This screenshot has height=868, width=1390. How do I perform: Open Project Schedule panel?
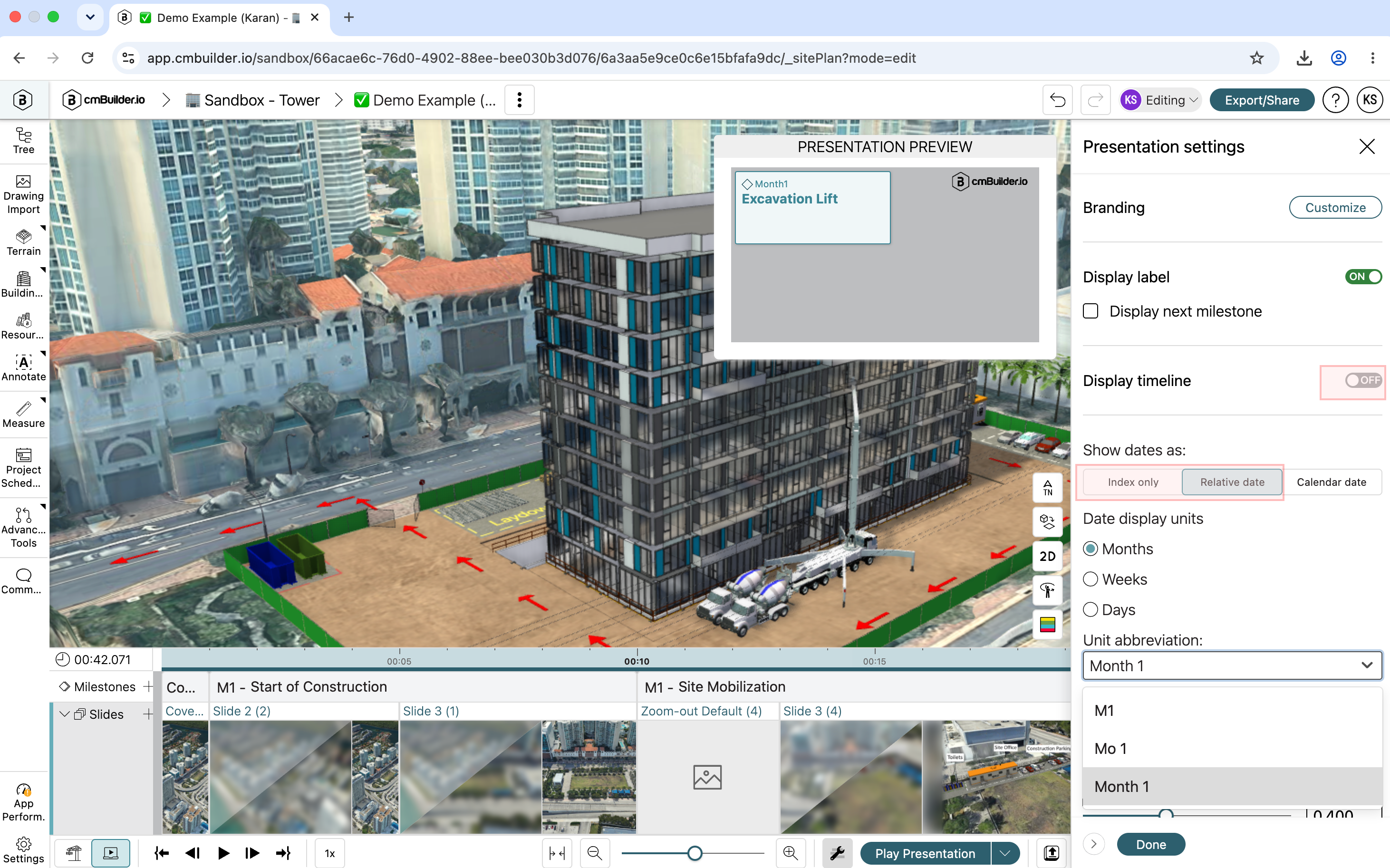pos(24,467)
